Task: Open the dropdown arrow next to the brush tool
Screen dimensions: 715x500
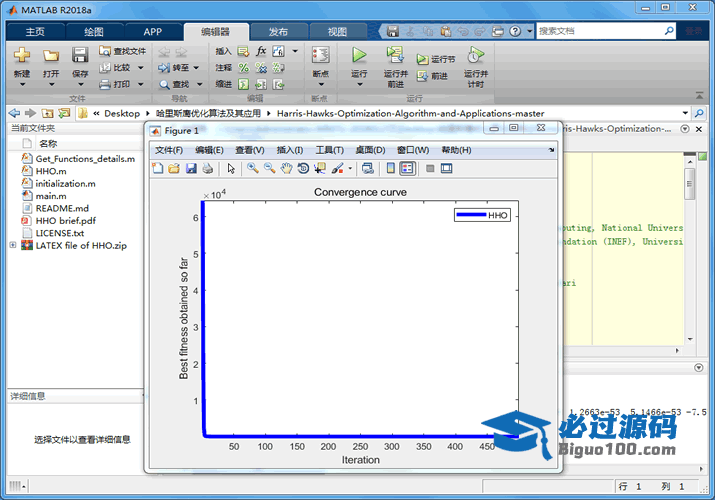Action: [x=350, y=169]
